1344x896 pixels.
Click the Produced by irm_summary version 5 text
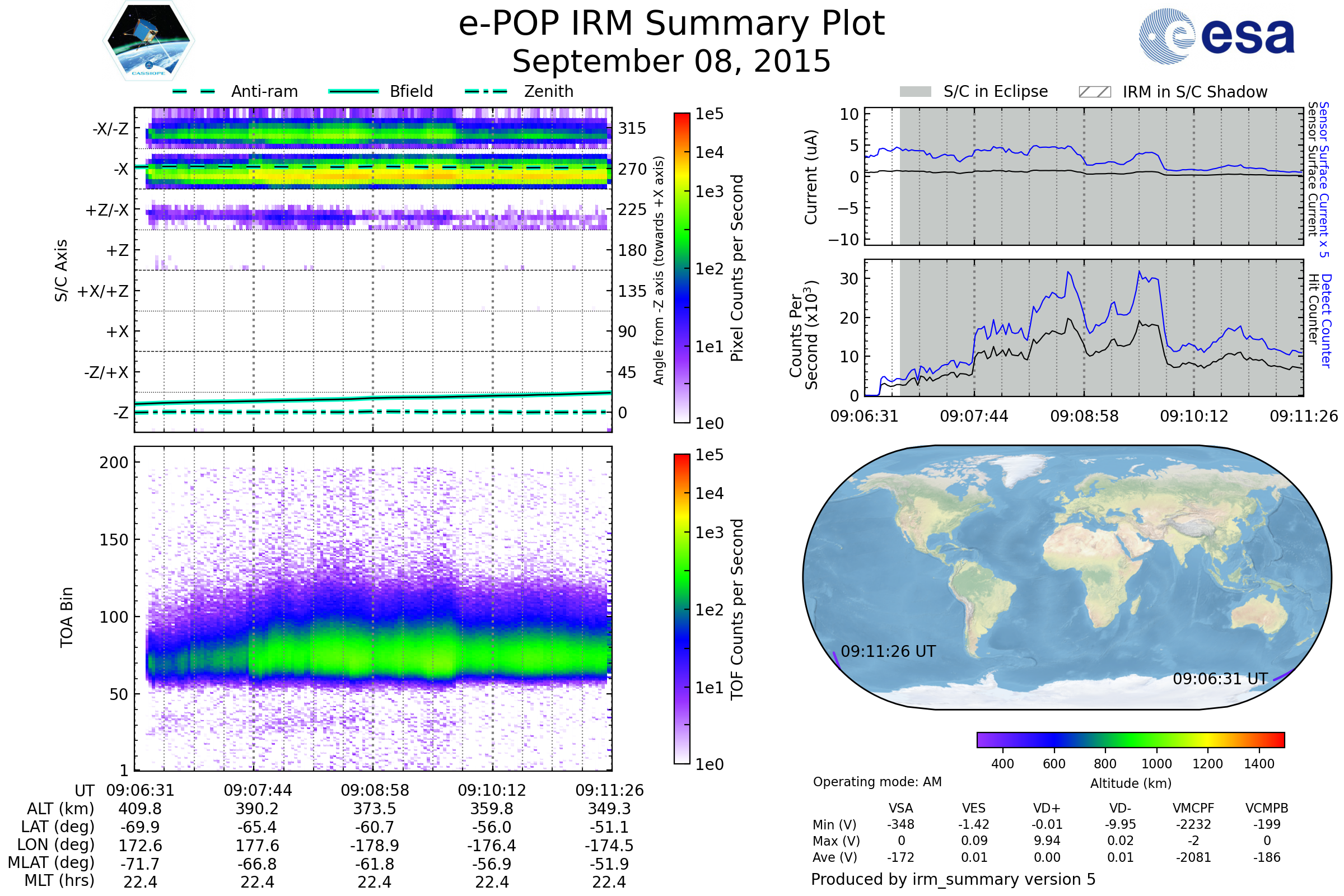953,879
